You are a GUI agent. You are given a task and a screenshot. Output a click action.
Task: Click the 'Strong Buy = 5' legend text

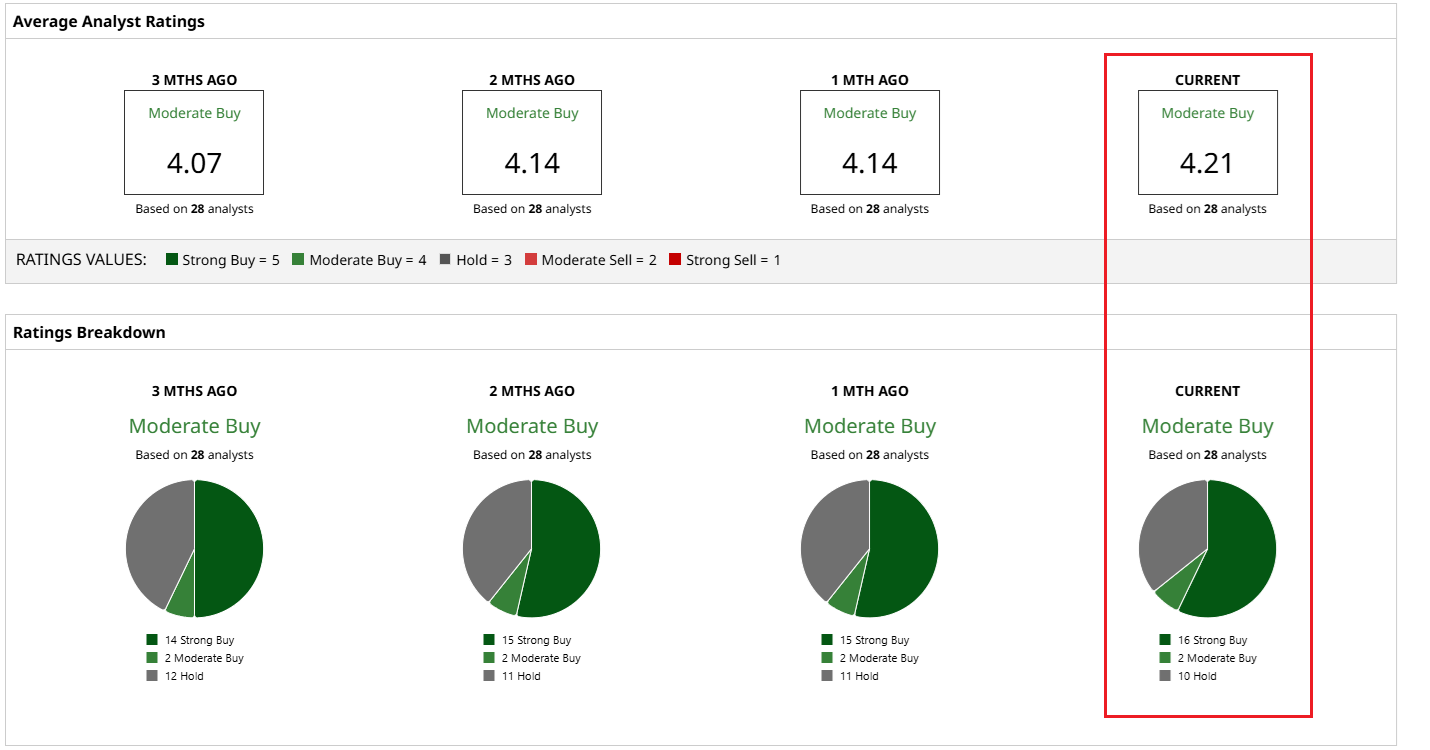[x=231, y=260]
